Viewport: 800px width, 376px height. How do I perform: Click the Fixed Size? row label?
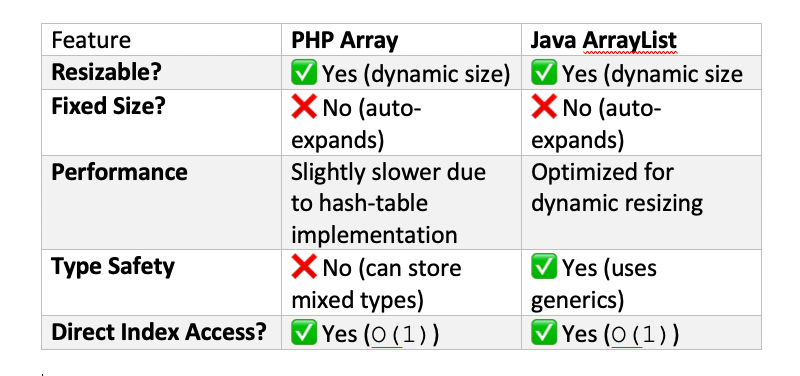108,107
